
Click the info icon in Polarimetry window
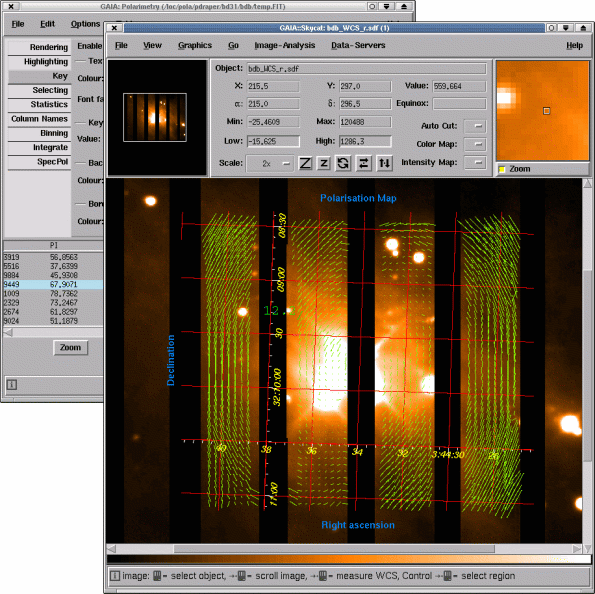(x=11, y=385)
